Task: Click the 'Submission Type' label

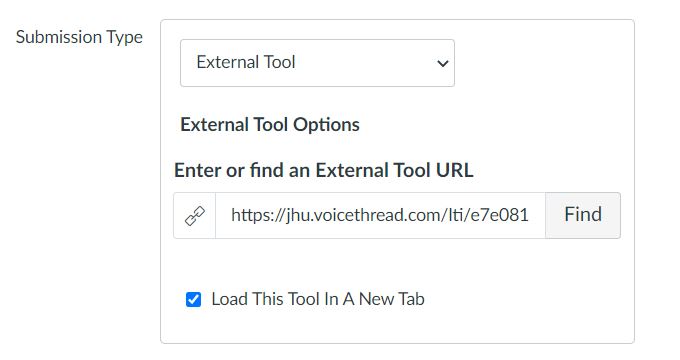Action: pos(79,37)
